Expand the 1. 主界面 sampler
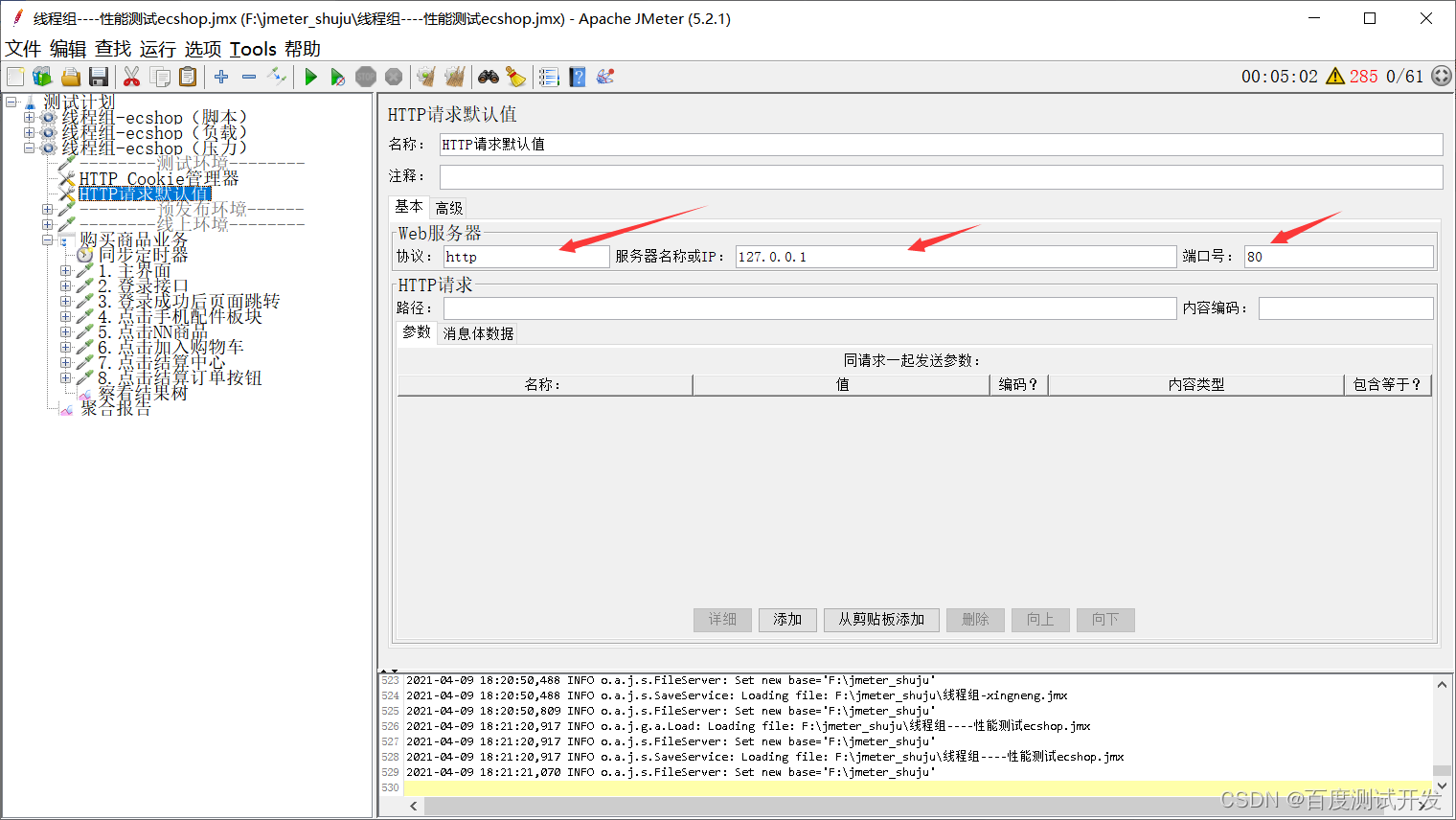The height and width of the screenshot is (820, 1456). (65, 270)
